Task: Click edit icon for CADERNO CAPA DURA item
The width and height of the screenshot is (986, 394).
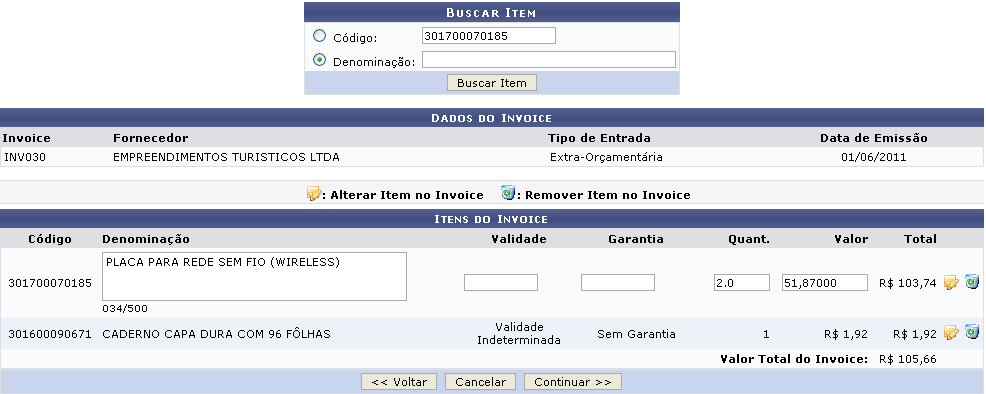Action: (951, 333)
